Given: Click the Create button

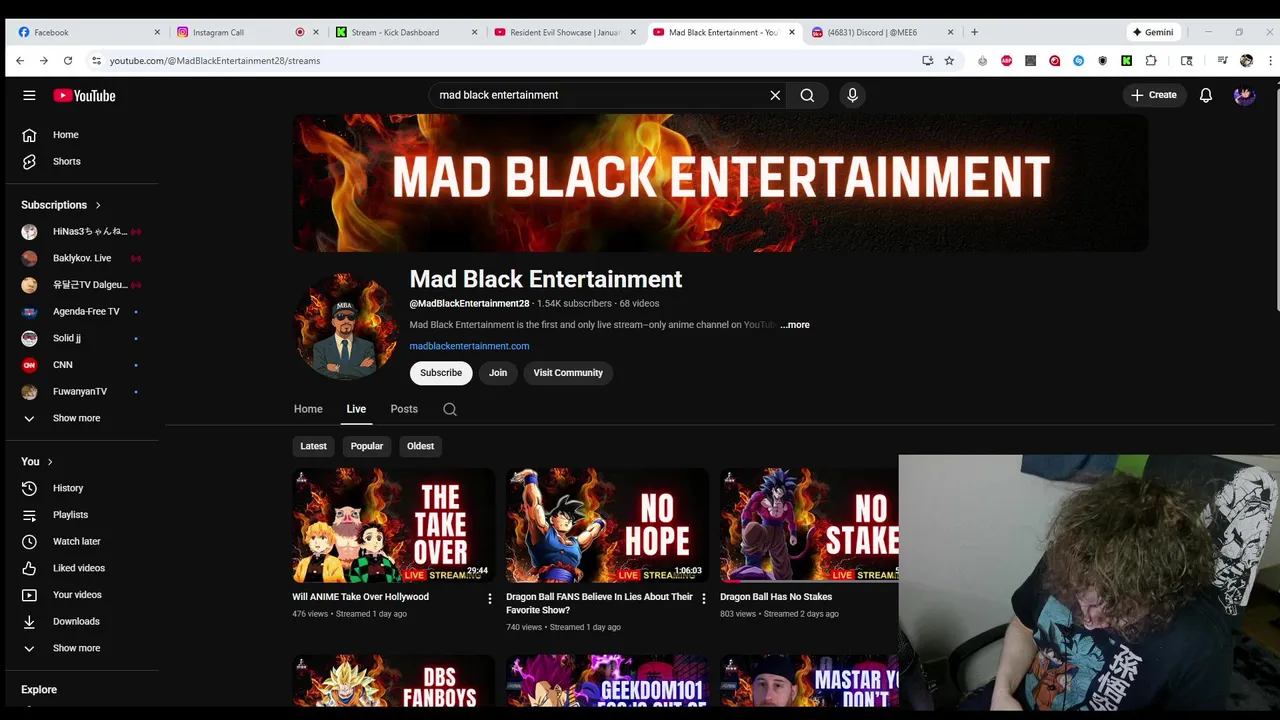Looking at the screenshot, I should pyautogui.click(x=1154, y=95).
